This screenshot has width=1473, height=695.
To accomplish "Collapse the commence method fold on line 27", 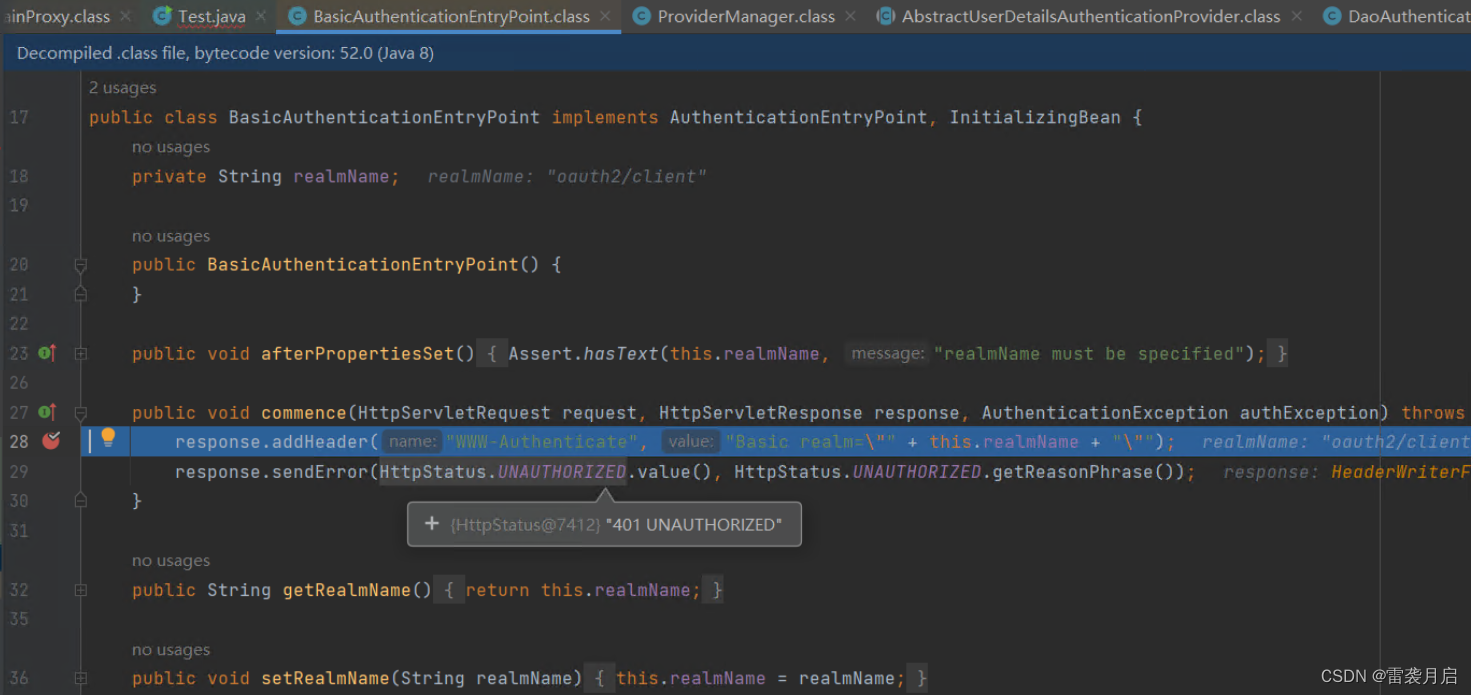I will (81, 412).
